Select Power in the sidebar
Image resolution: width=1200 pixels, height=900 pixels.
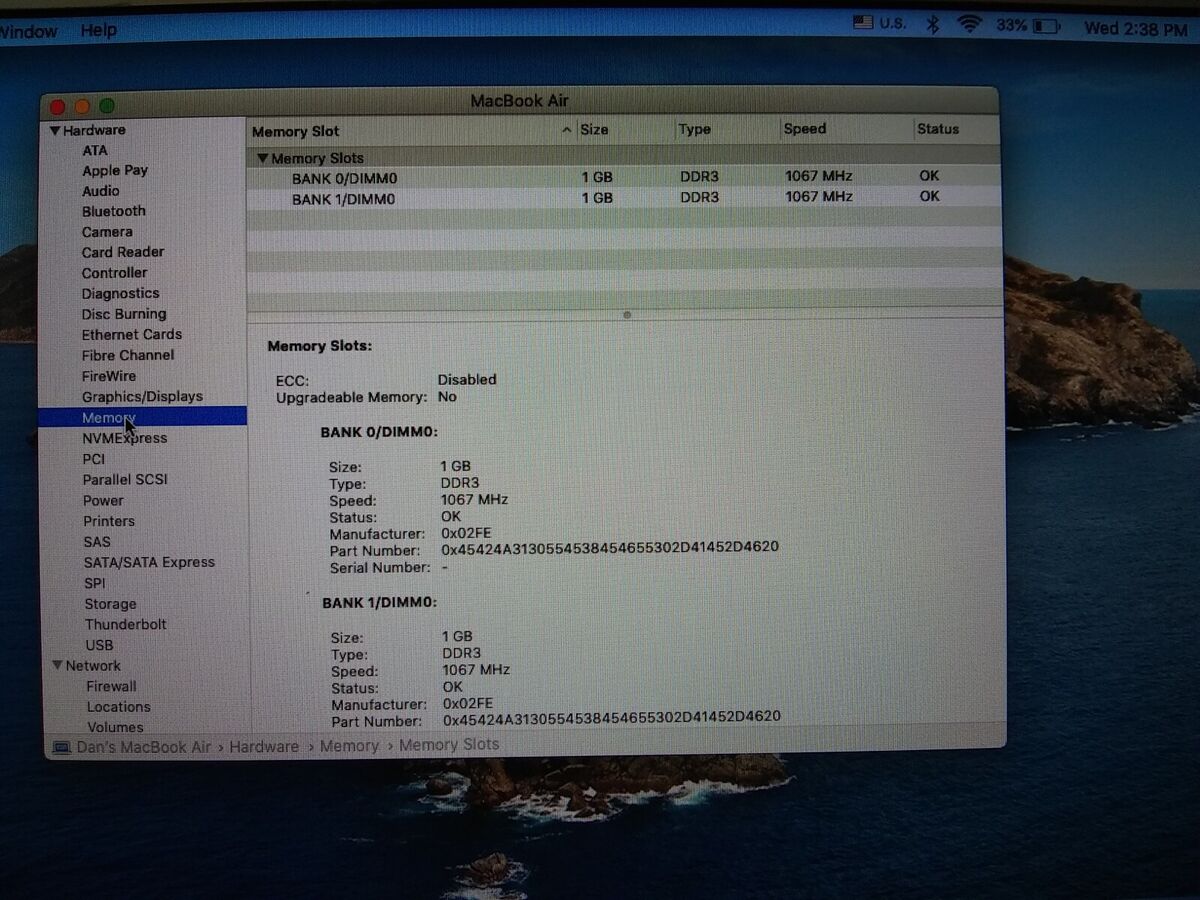coord(103,500)
